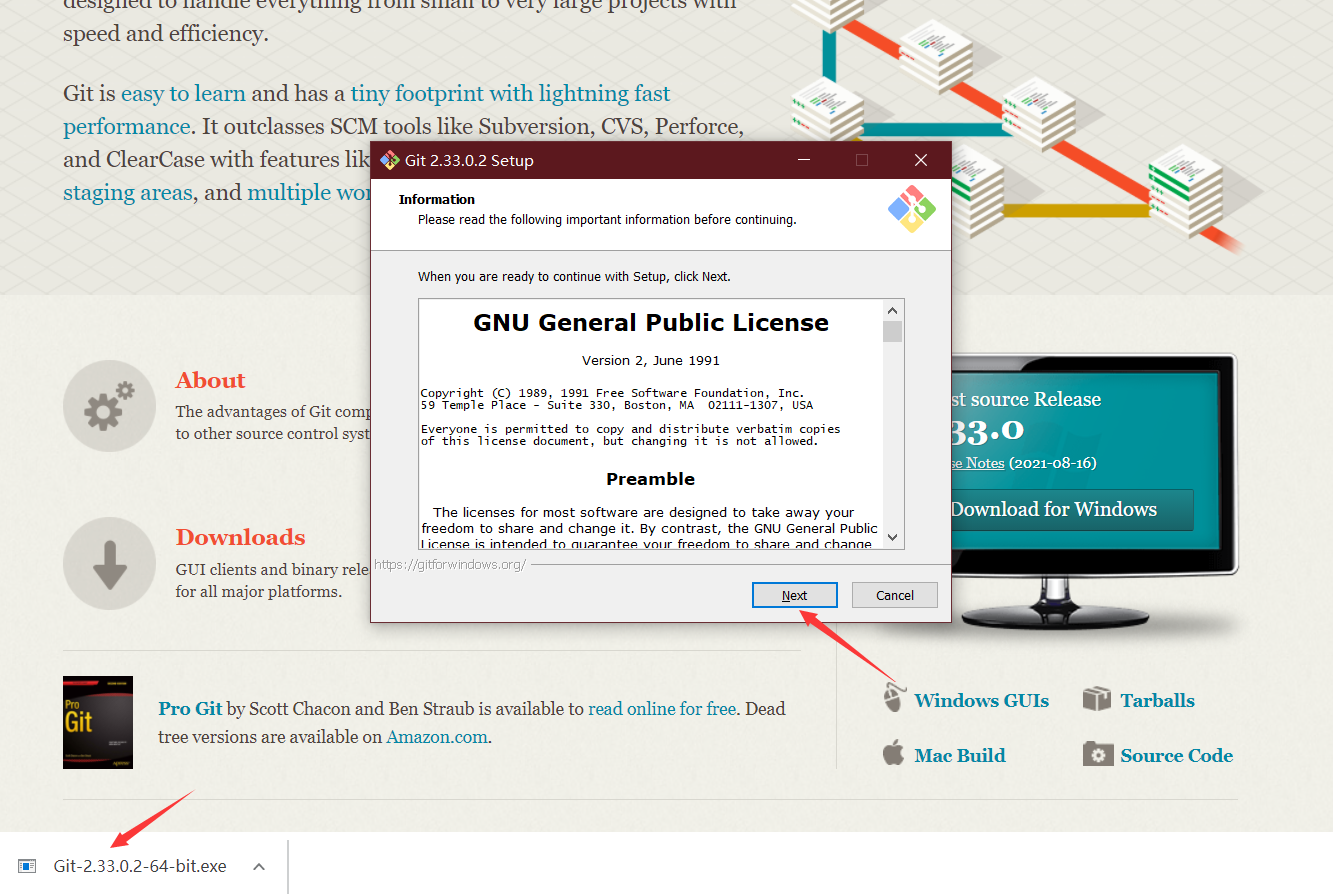Open the Amazon.com link
Viewport: 1333px width, 894px height.
click(437, 737)
